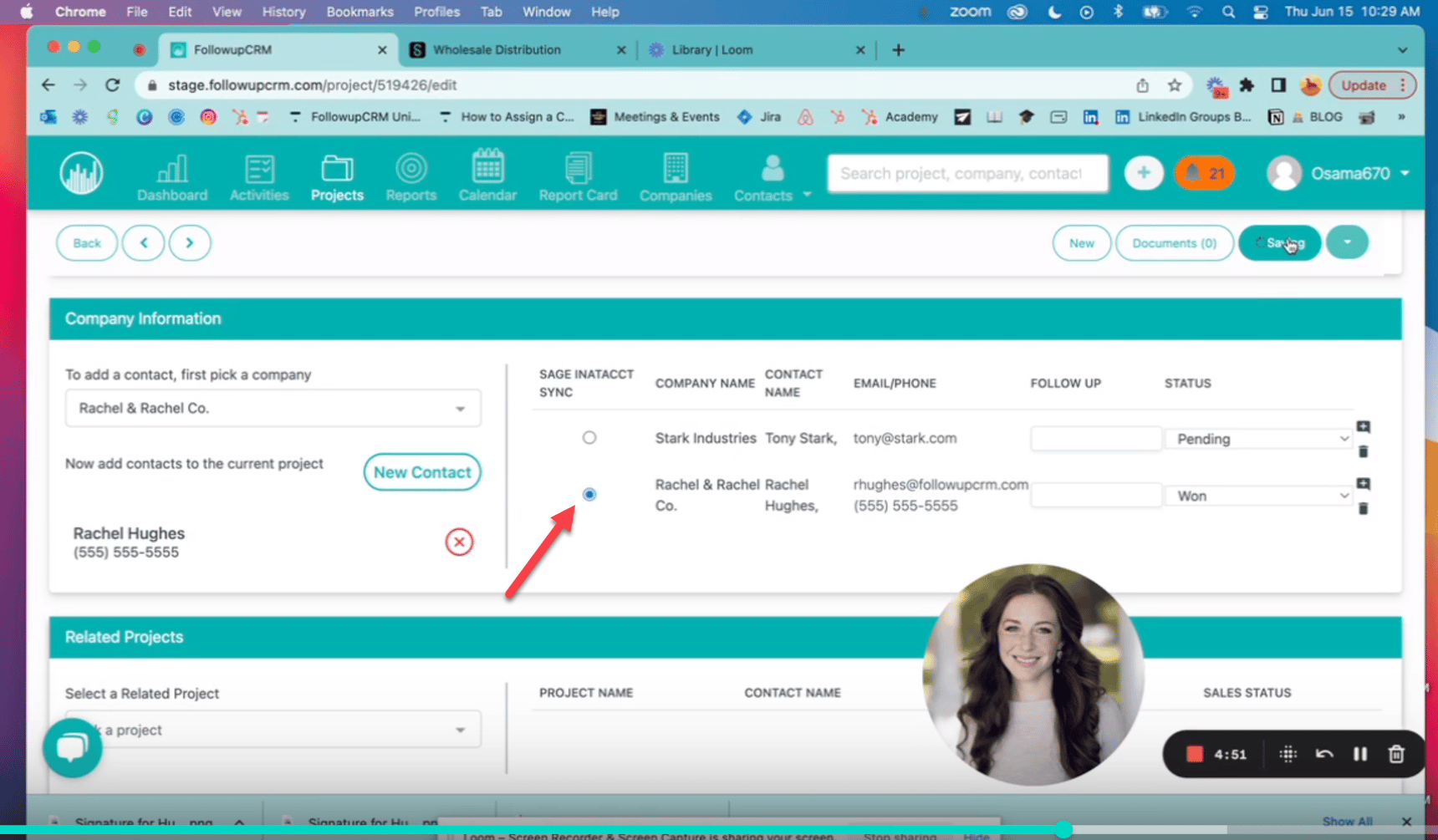The height and width of the screenshot is (840, 1438).
Task: Click the Report Card icon
Action: (x=578, y=173)
